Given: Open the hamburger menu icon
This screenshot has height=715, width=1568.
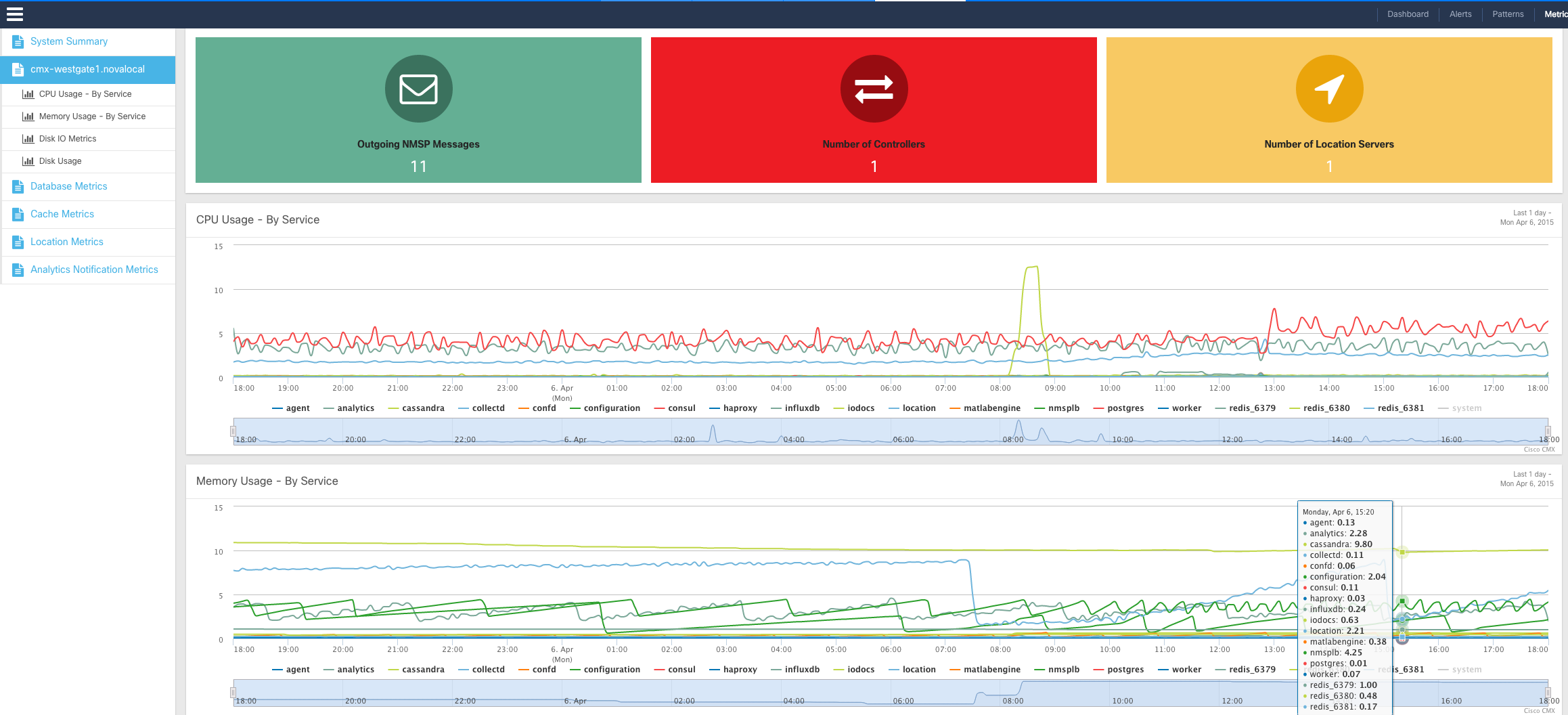Looking at the screenshot, I should (x=15, y=14).
